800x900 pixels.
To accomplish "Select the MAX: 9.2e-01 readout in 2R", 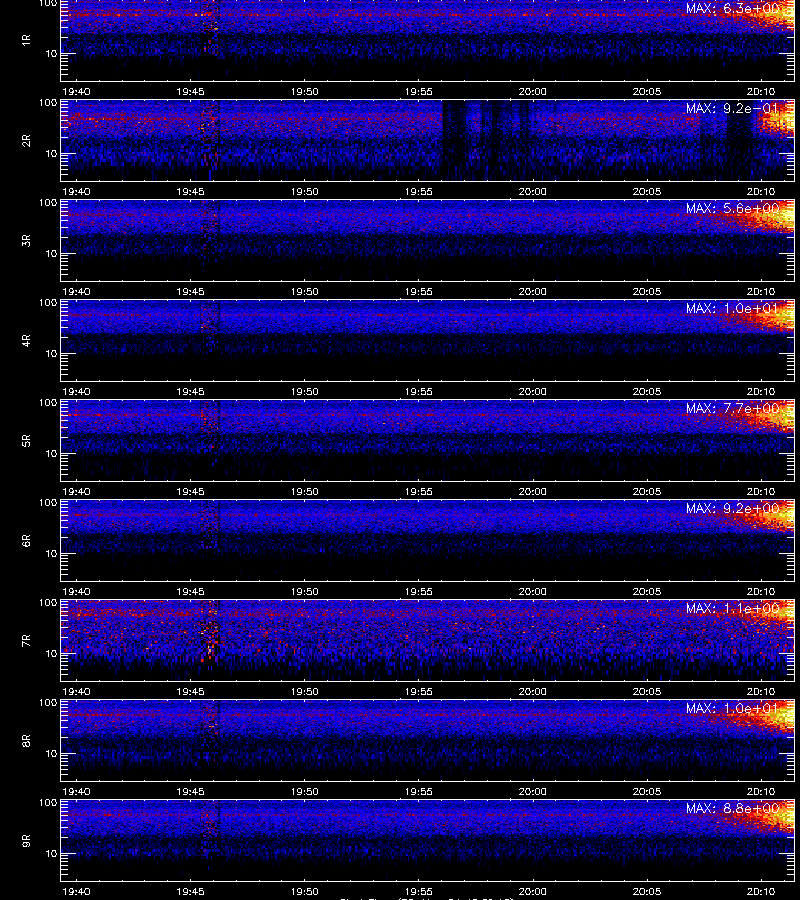I will pos(733,108).
